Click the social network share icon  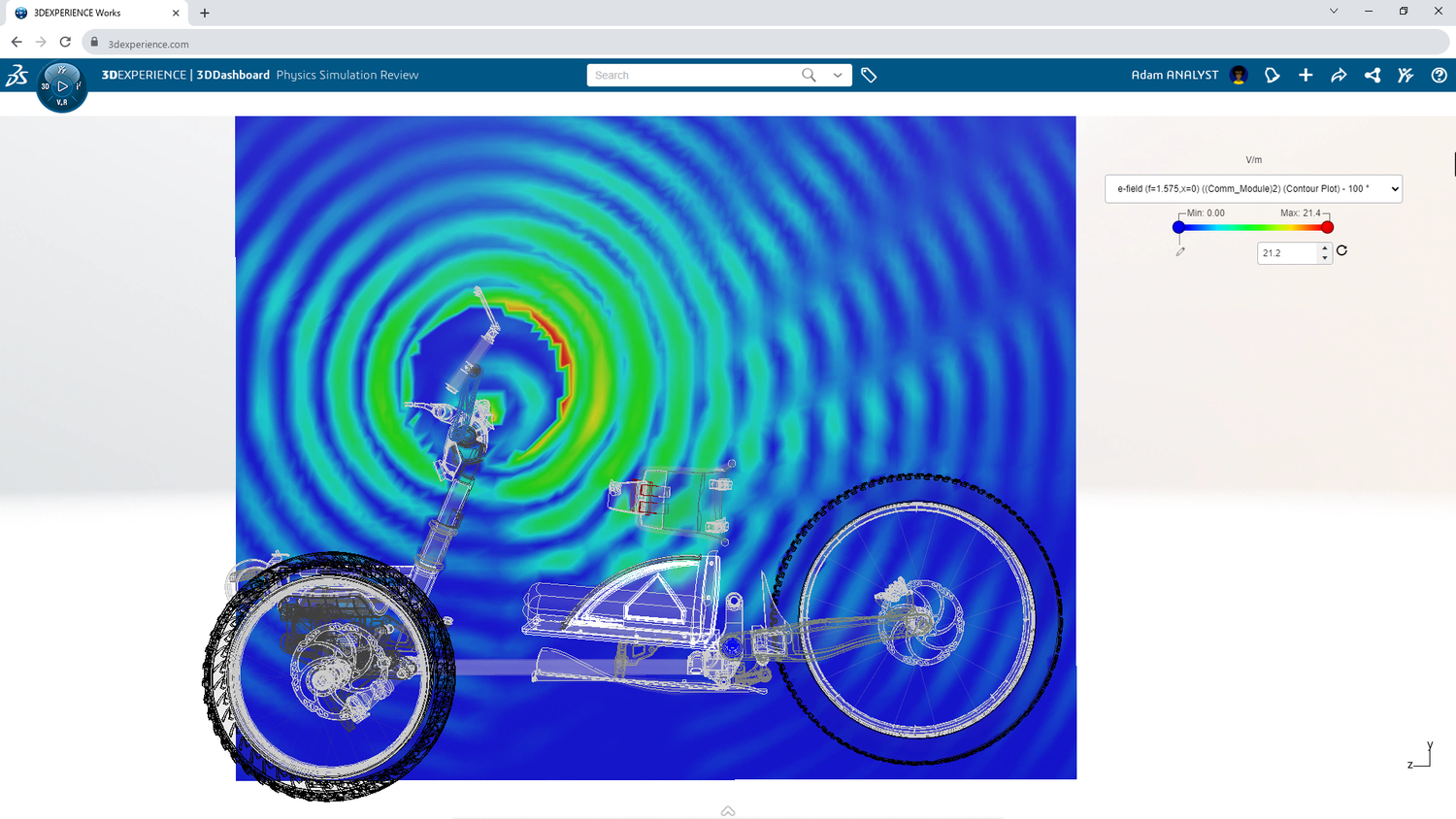(x=1372, y=75)
